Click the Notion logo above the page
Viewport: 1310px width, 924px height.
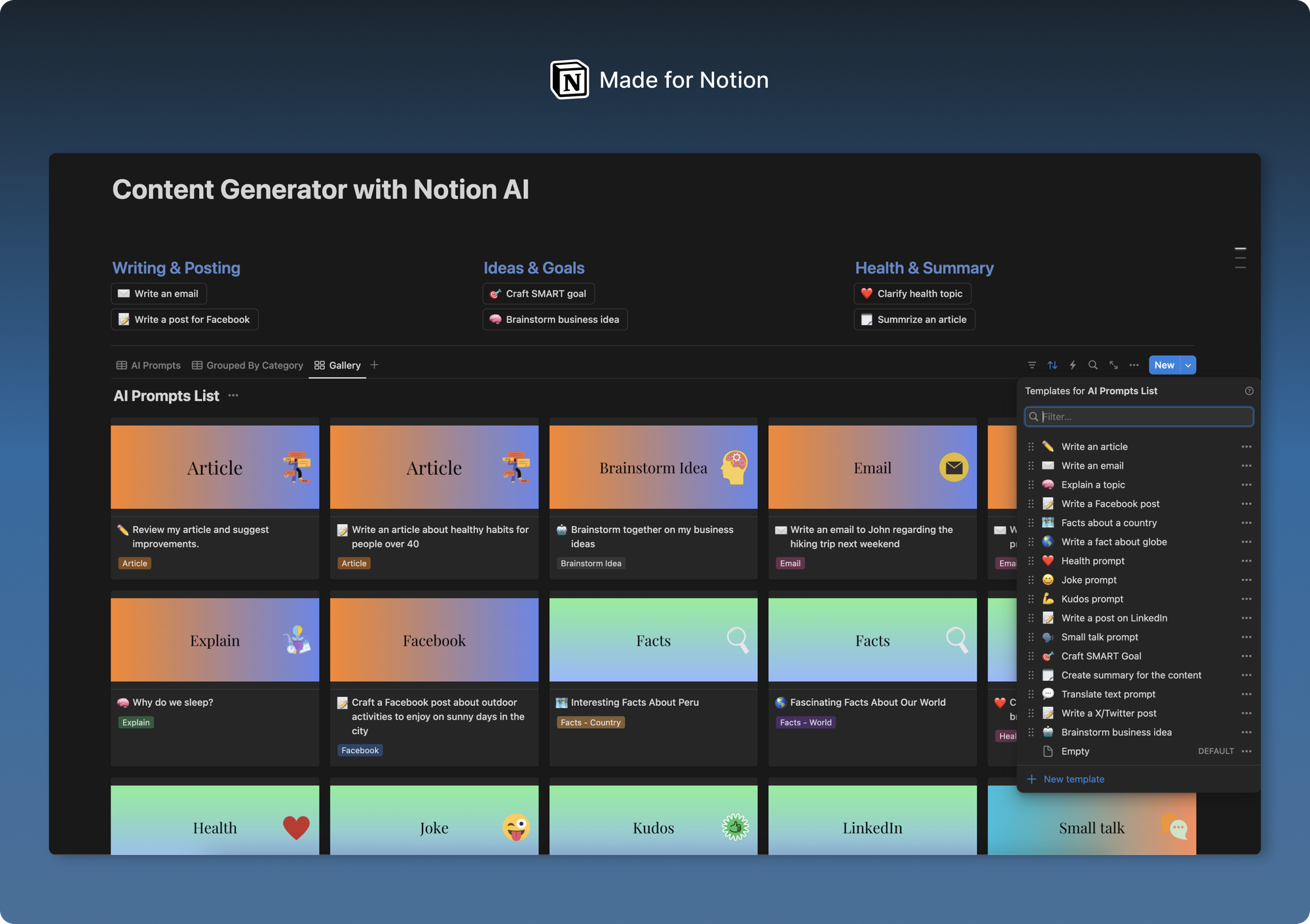pyautogui.click(x=569, y=79)
